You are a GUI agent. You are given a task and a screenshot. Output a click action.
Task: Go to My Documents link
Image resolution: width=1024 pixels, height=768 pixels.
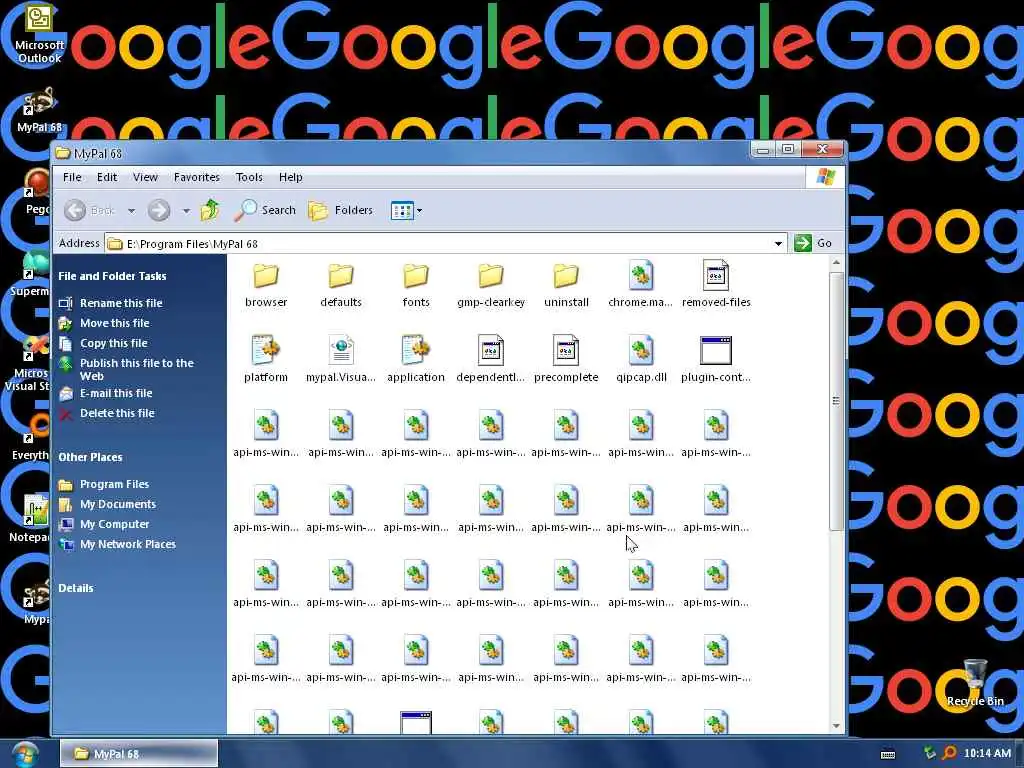(x=118, y=505)
